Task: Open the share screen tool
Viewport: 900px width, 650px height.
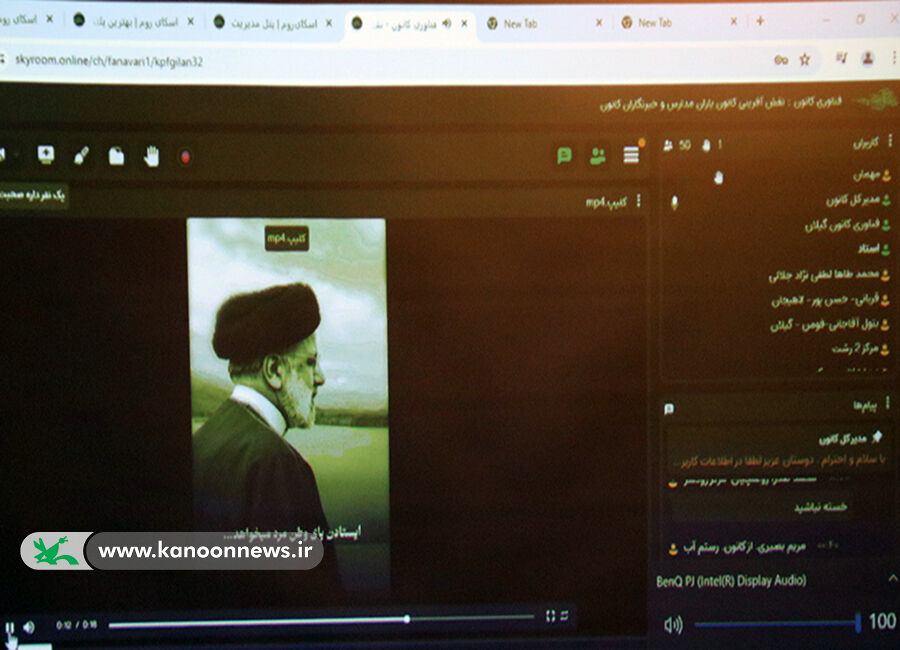Action: pos(46,155)
